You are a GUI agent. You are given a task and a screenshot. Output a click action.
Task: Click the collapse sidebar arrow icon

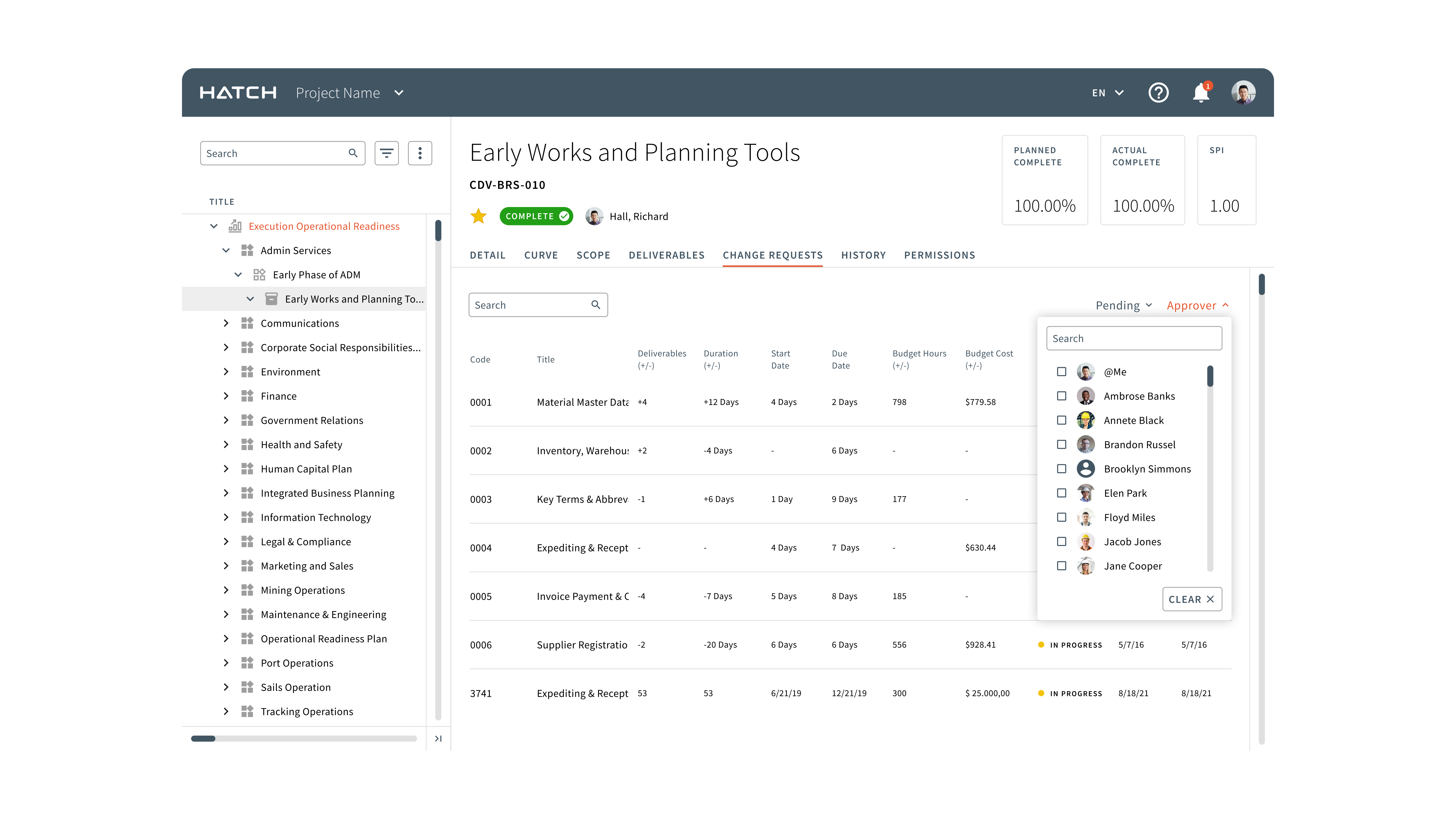coord(438,738)
